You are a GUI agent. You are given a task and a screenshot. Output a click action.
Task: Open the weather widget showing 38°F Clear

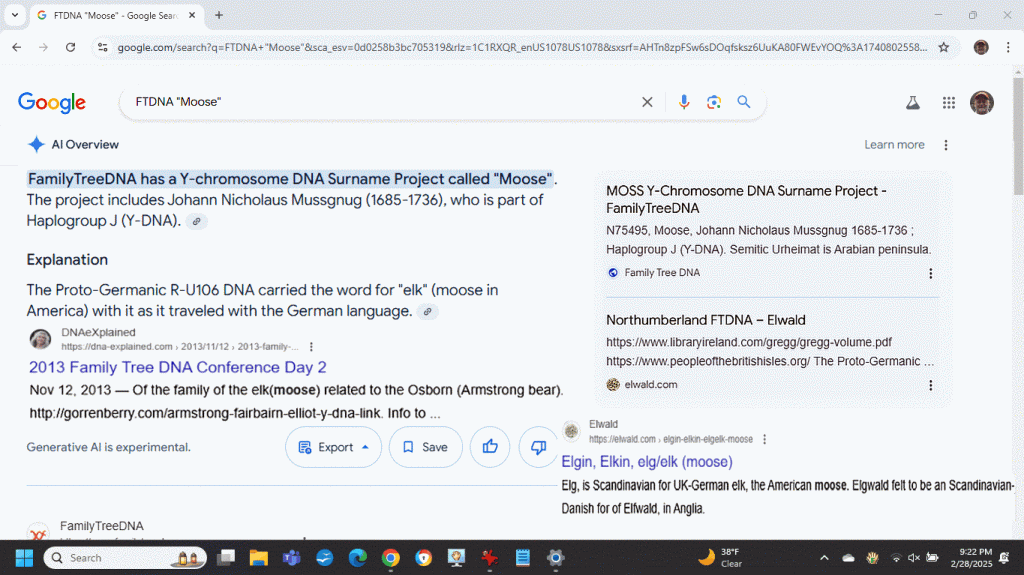(x=722, y=557)
